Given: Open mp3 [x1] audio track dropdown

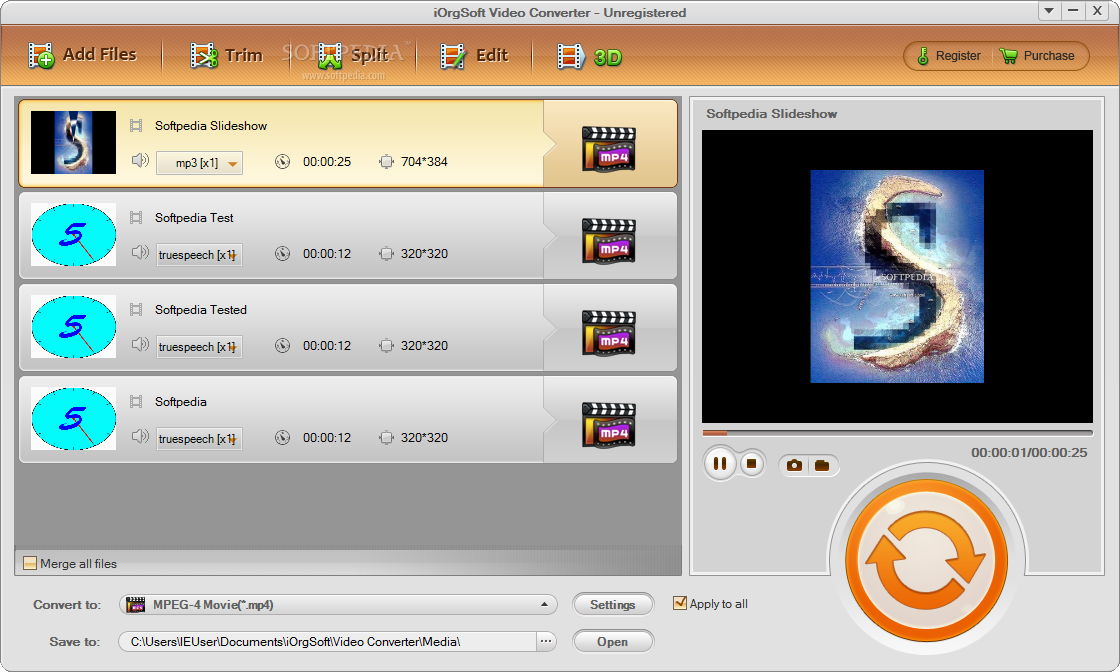Looking at the screenshot, I should (x=199, y=163).
